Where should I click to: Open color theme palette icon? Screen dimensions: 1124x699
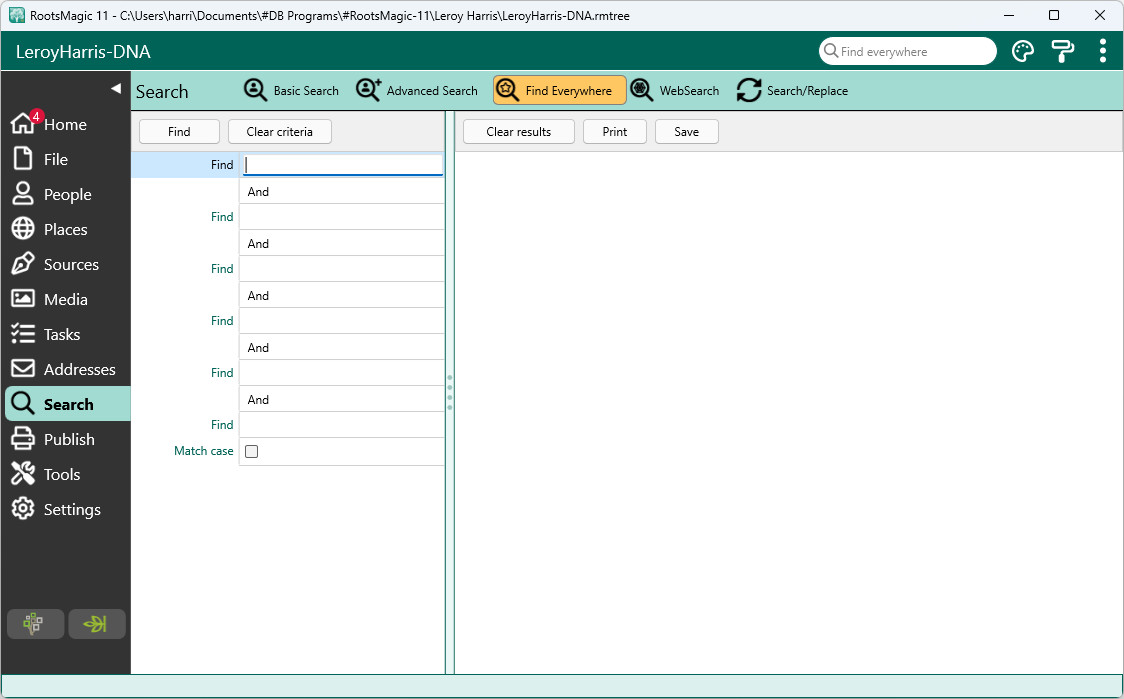click(1023, 52)
